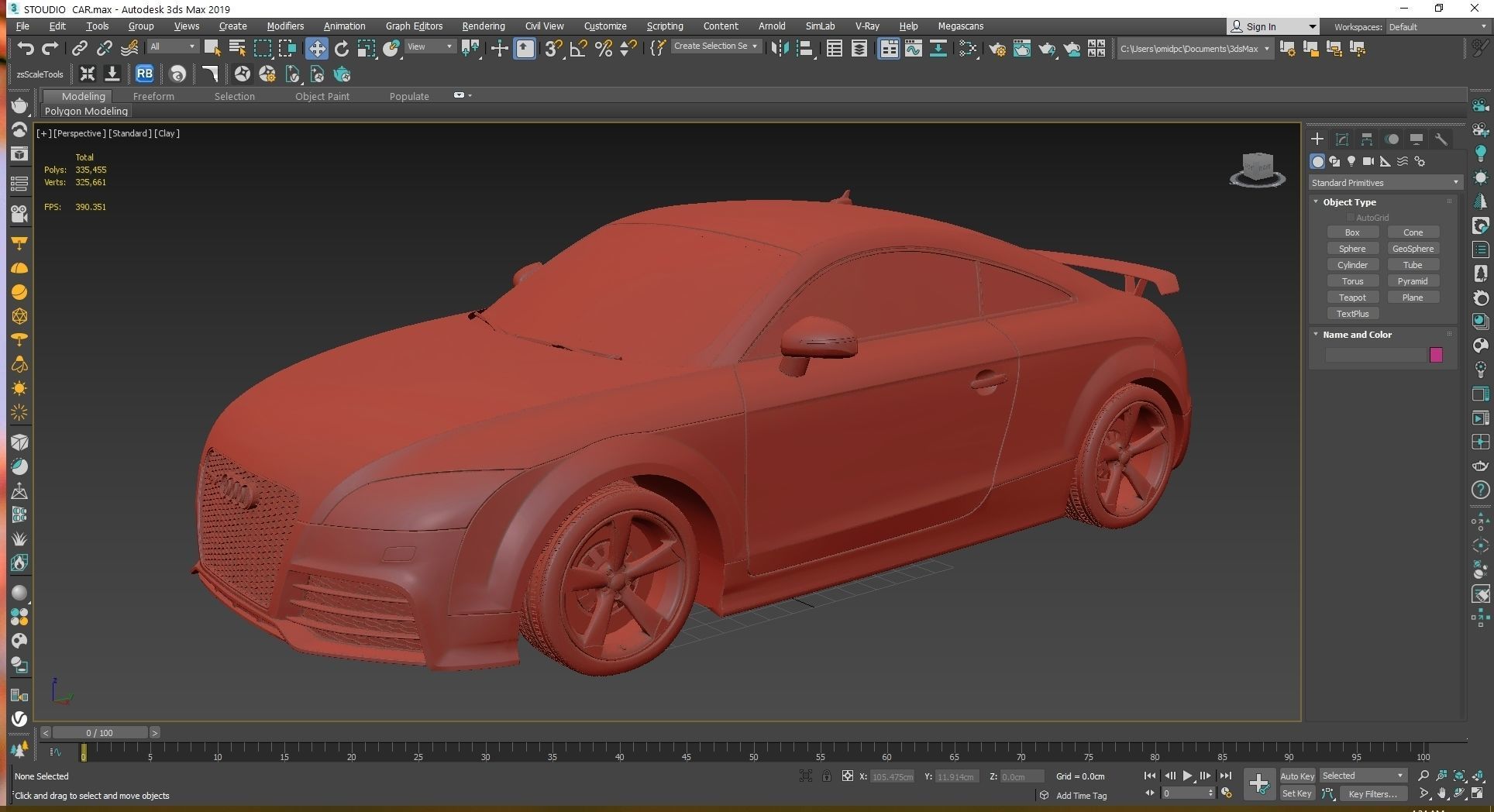Click the Mirror tool icon

[780, 48]
